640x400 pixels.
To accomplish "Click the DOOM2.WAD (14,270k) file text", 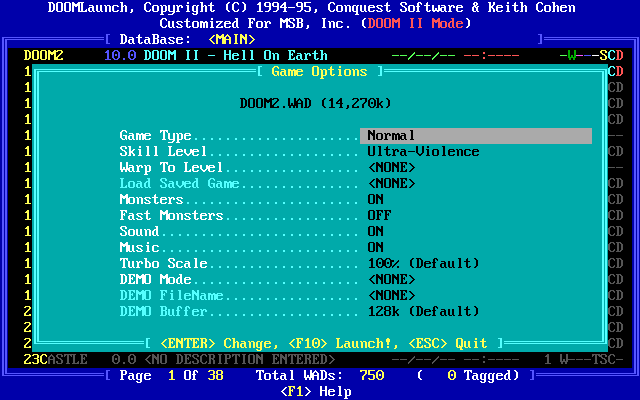I will coord(315,103).
